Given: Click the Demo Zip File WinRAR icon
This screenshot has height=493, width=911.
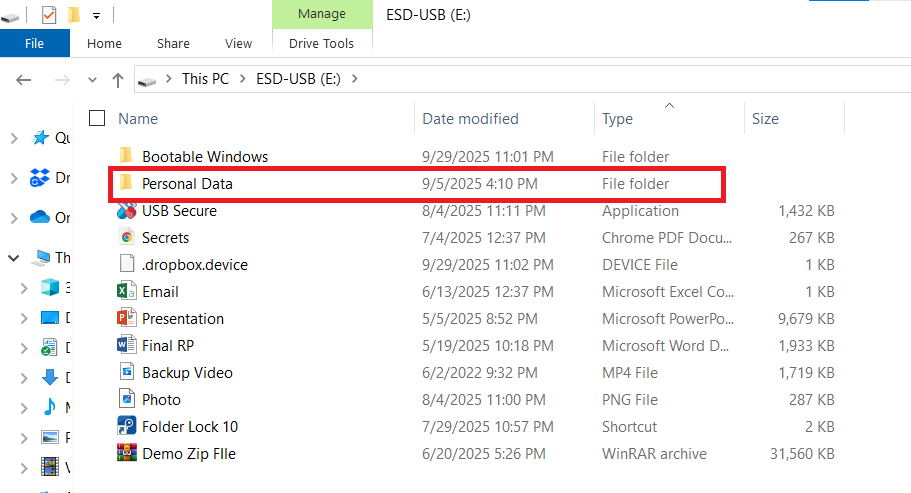Looking at the screenshot, I should pyautogui.click(x=127, y=453).
